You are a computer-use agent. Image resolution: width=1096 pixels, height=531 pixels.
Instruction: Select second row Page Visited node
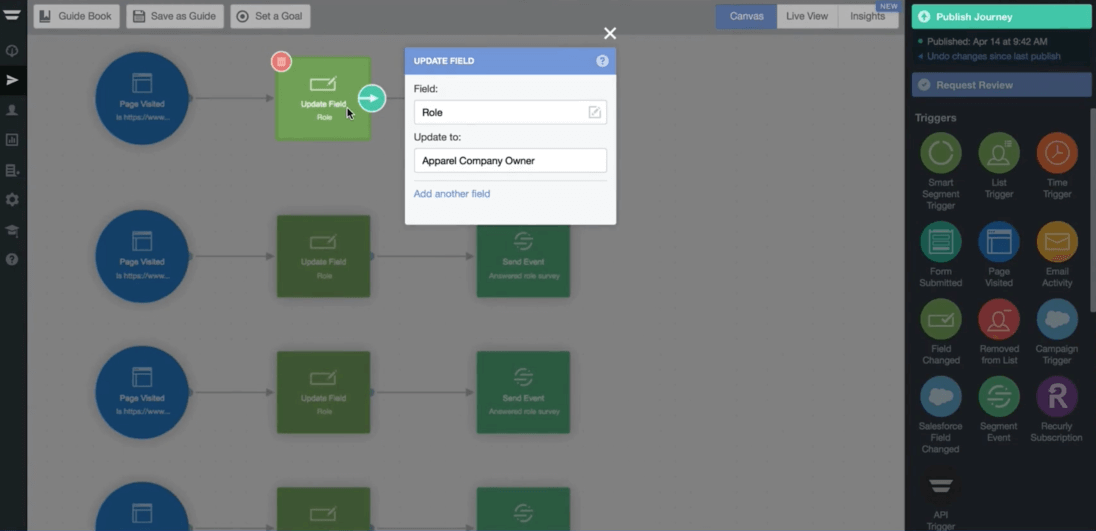click(142, 256)
